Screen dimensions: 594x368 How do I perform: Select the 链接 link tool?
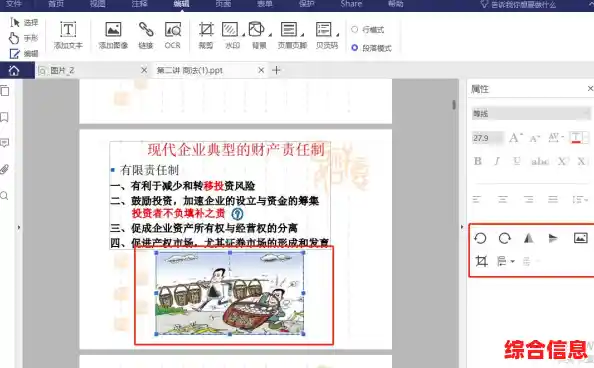click(146, 35)
